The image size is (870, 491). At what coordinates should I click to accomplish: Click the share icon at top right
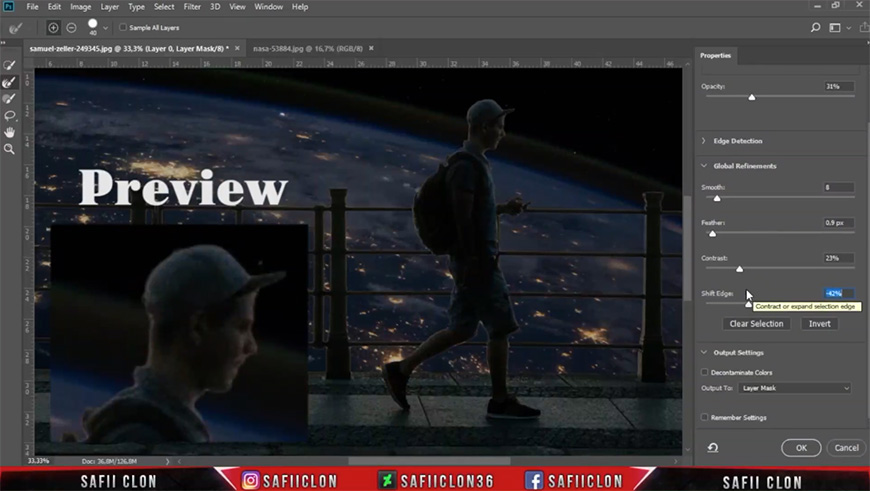(864, 27)
